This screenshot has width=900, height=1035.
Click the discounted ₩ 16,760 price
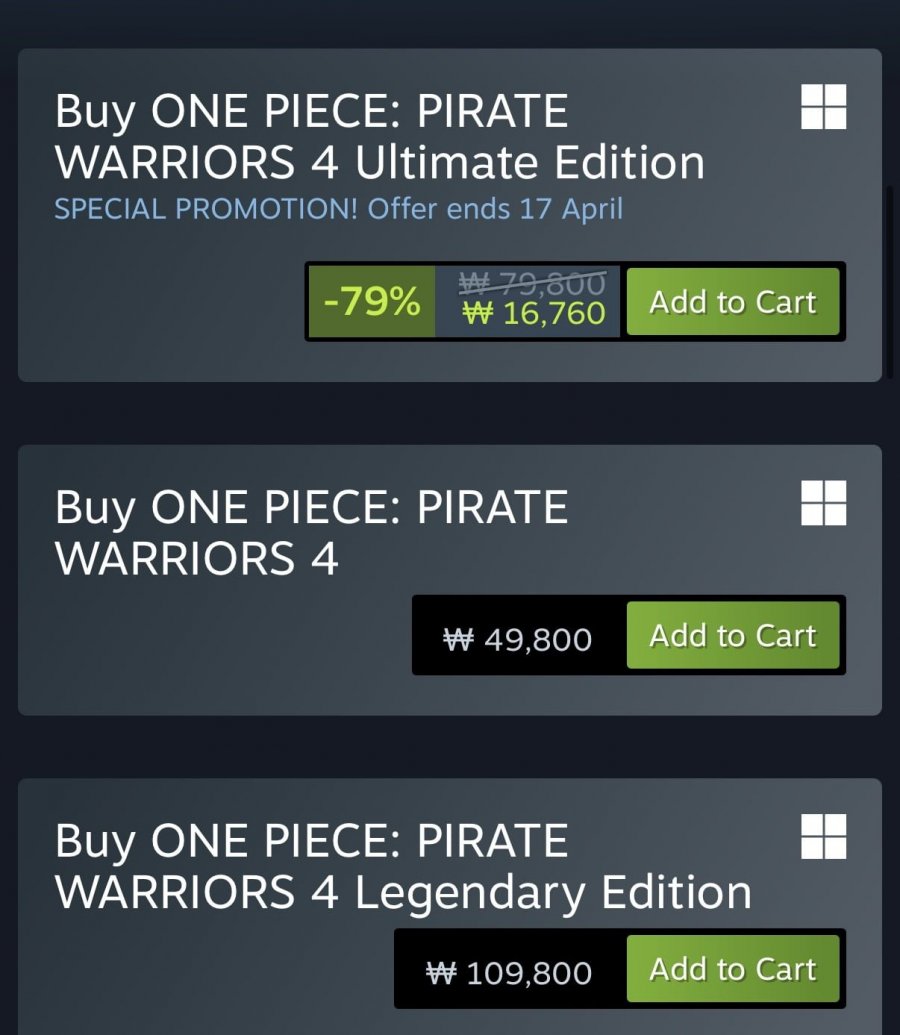(534, 314)
